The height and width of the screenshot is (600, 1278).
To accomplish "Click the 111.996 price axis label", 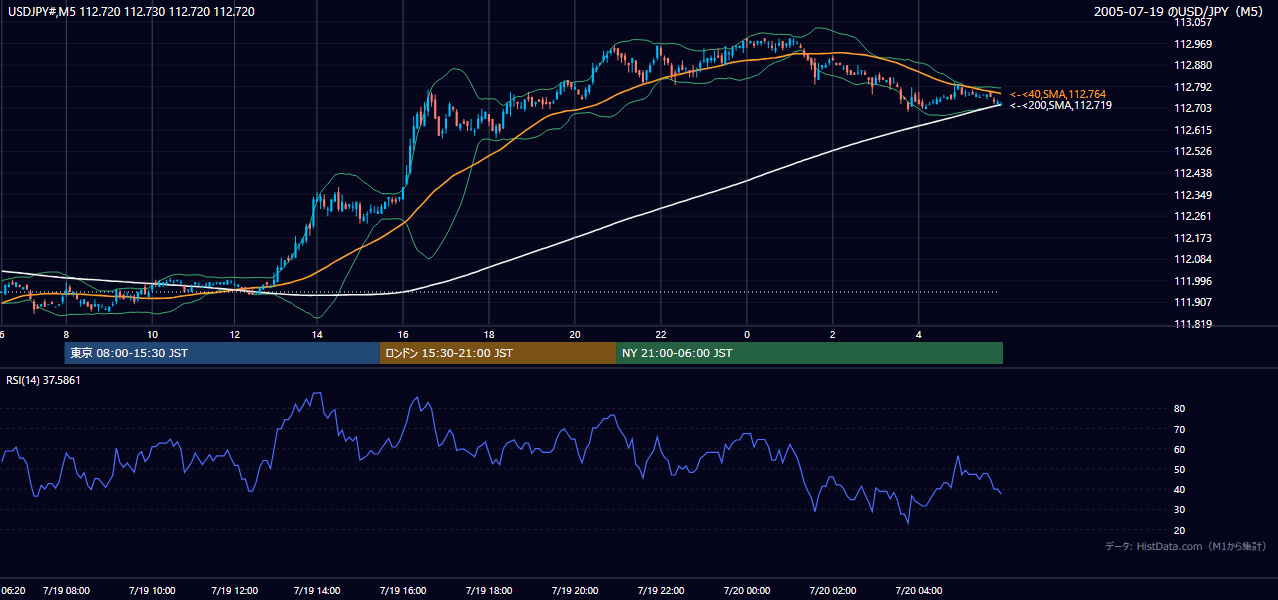I will pos(1192,281).
